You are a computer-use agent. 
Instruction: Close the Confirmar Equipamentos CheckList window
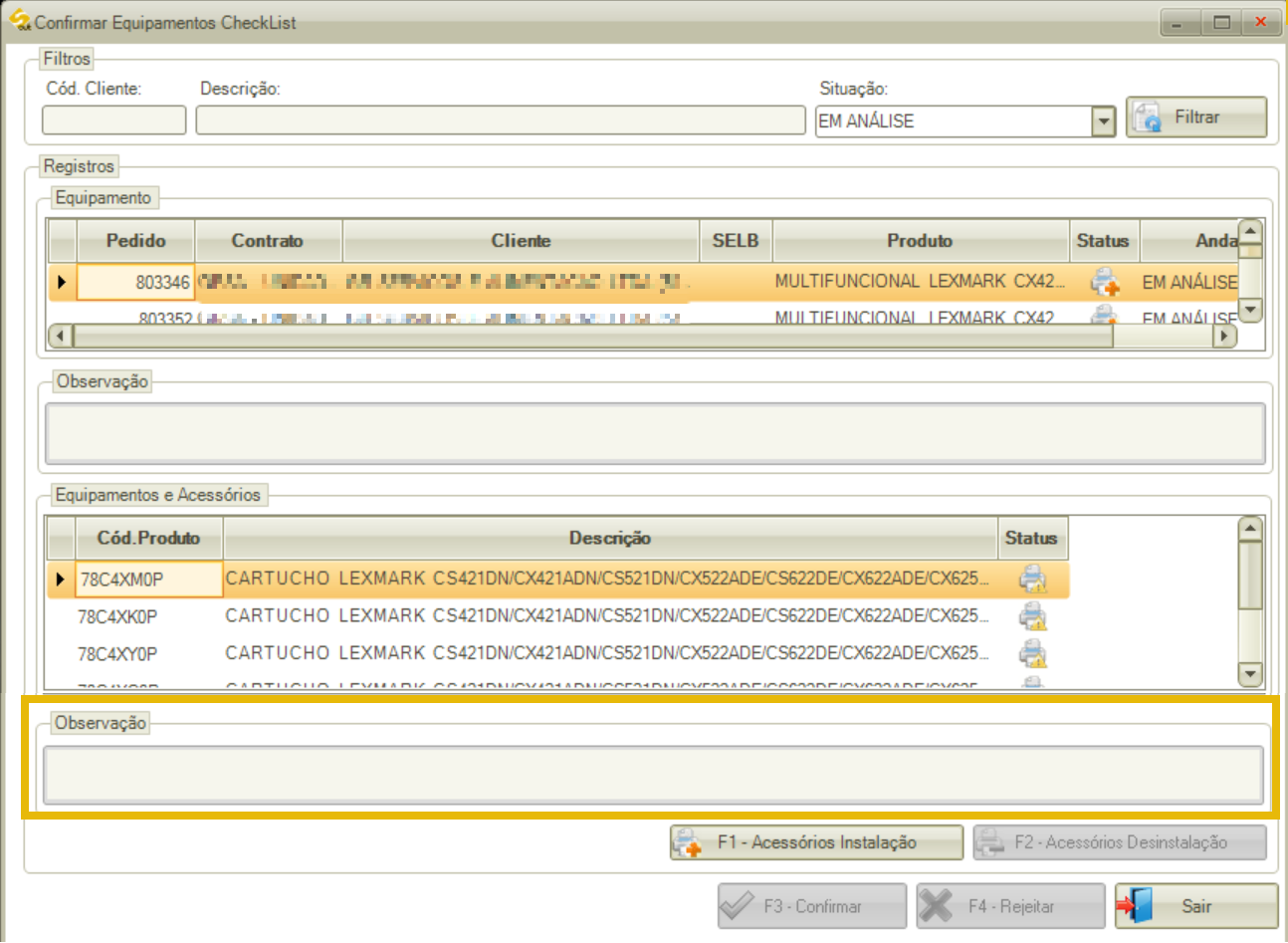click(x=1261, y=22)
